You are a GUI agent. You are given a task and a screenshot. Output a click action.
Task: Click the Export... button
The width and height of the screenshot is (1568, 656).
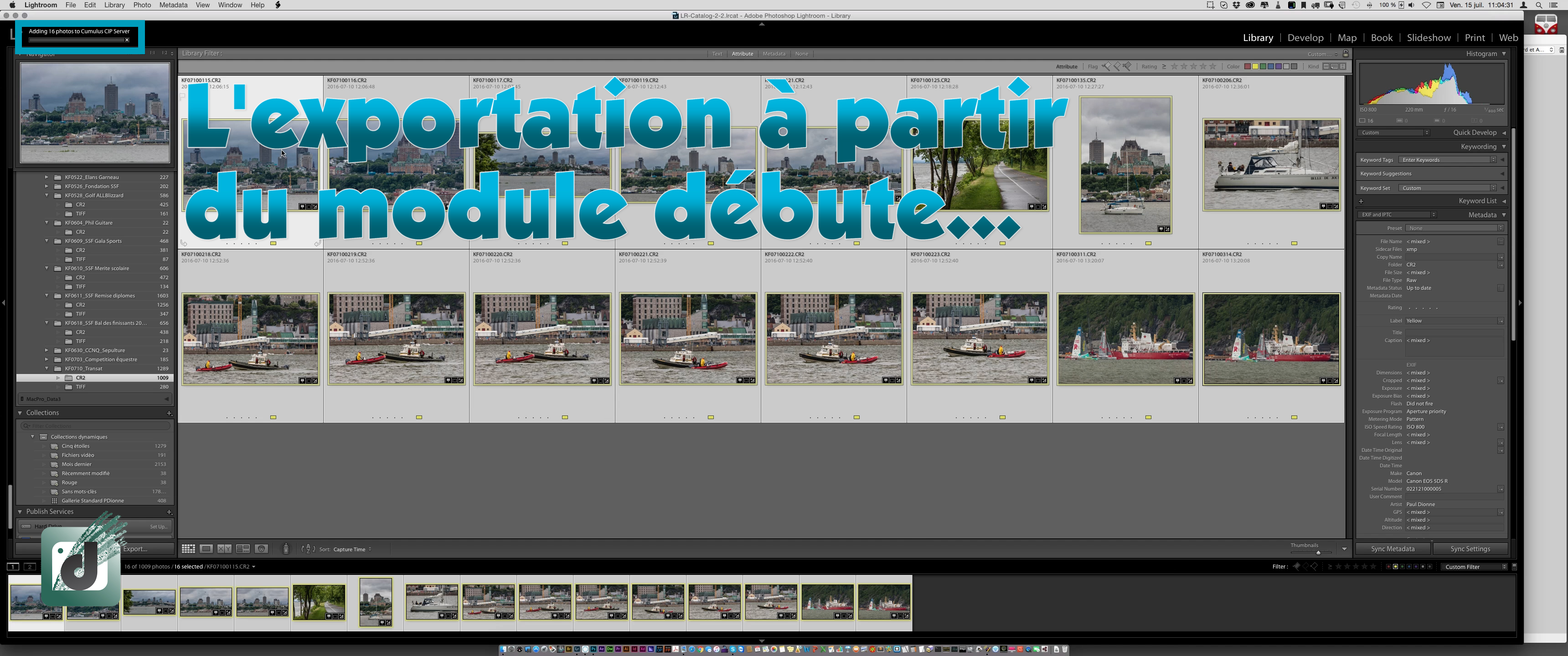[135, 549]
